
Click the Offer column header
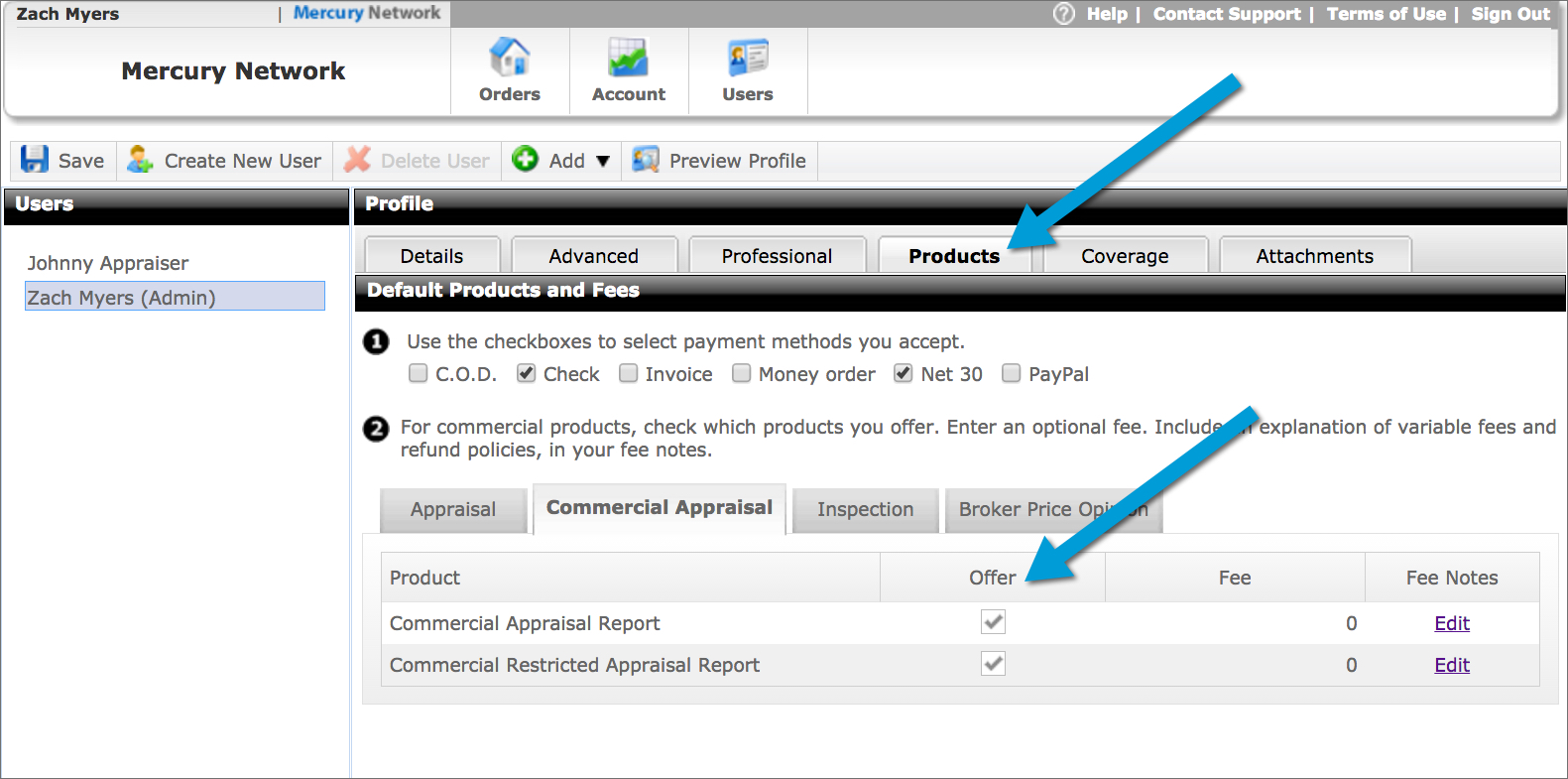tap(992, 578)
